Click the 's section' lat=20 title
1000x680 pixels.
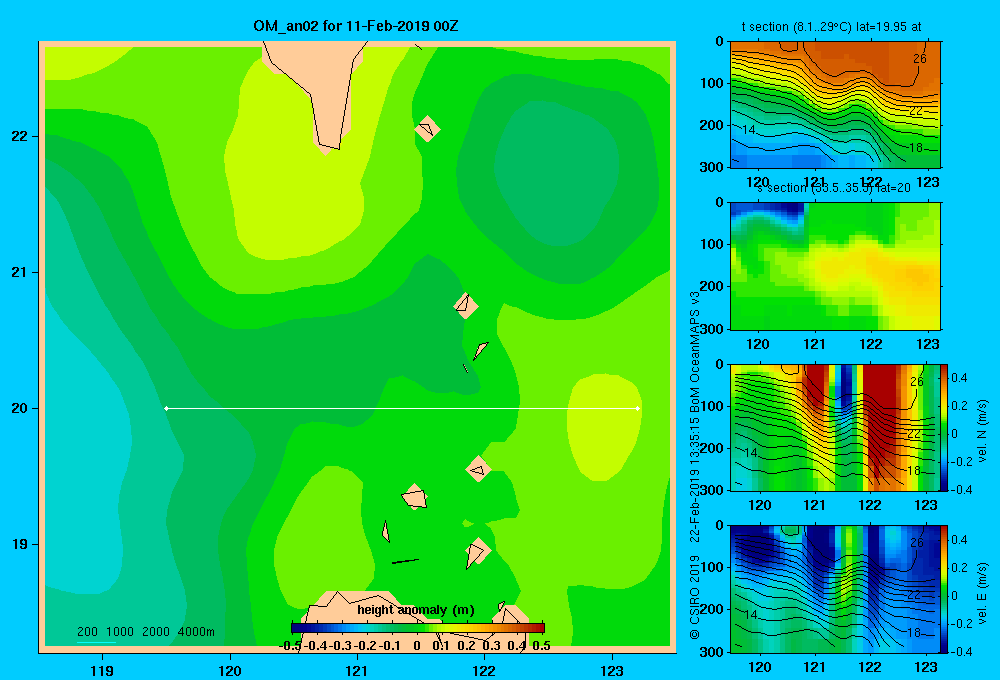pyautogui.click(x=834, y=188)
